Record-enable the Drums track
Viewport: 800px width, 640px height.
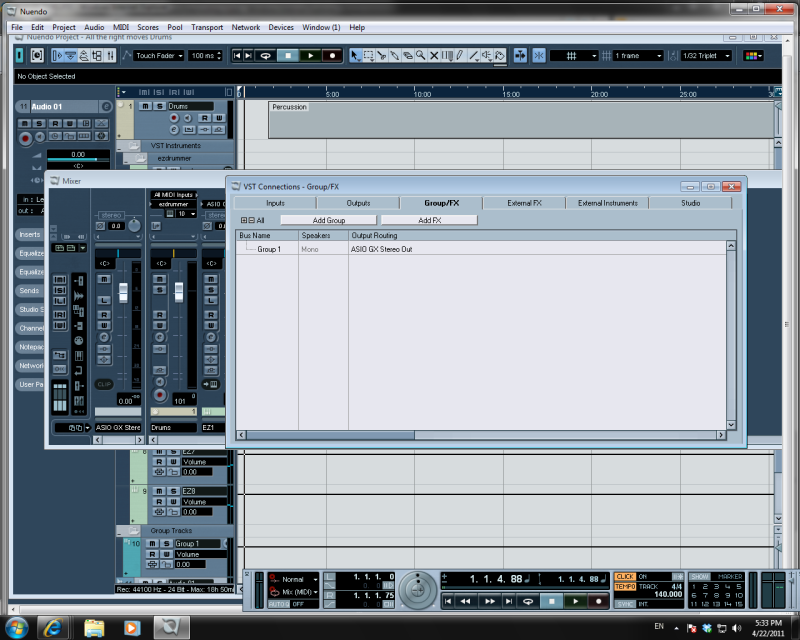pos(174,118)
